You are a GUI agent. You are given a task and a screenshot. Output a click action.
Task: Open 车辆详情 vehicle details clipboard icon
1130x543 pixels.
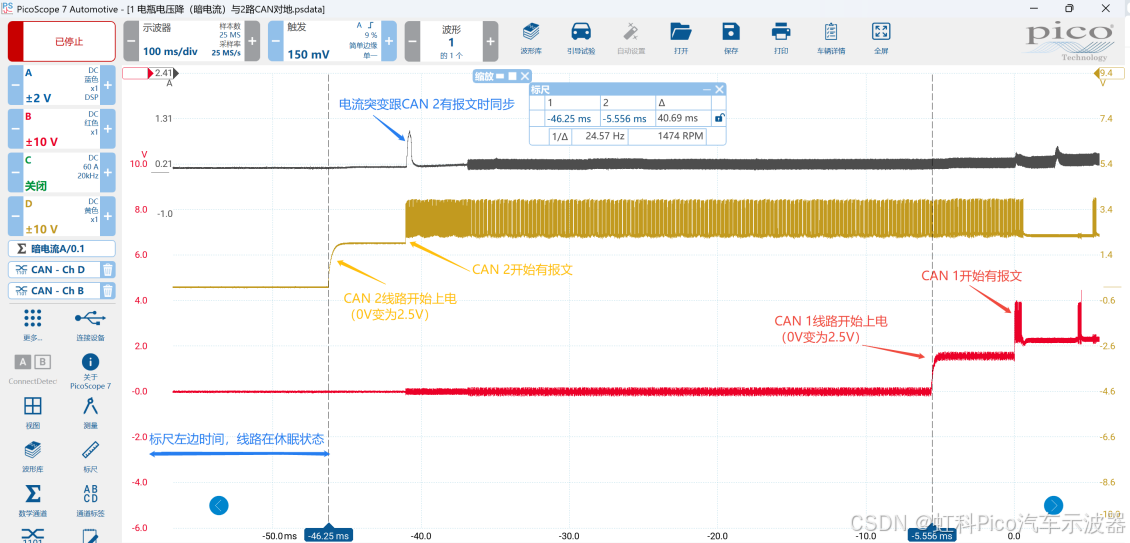click(x=831, y=37)
